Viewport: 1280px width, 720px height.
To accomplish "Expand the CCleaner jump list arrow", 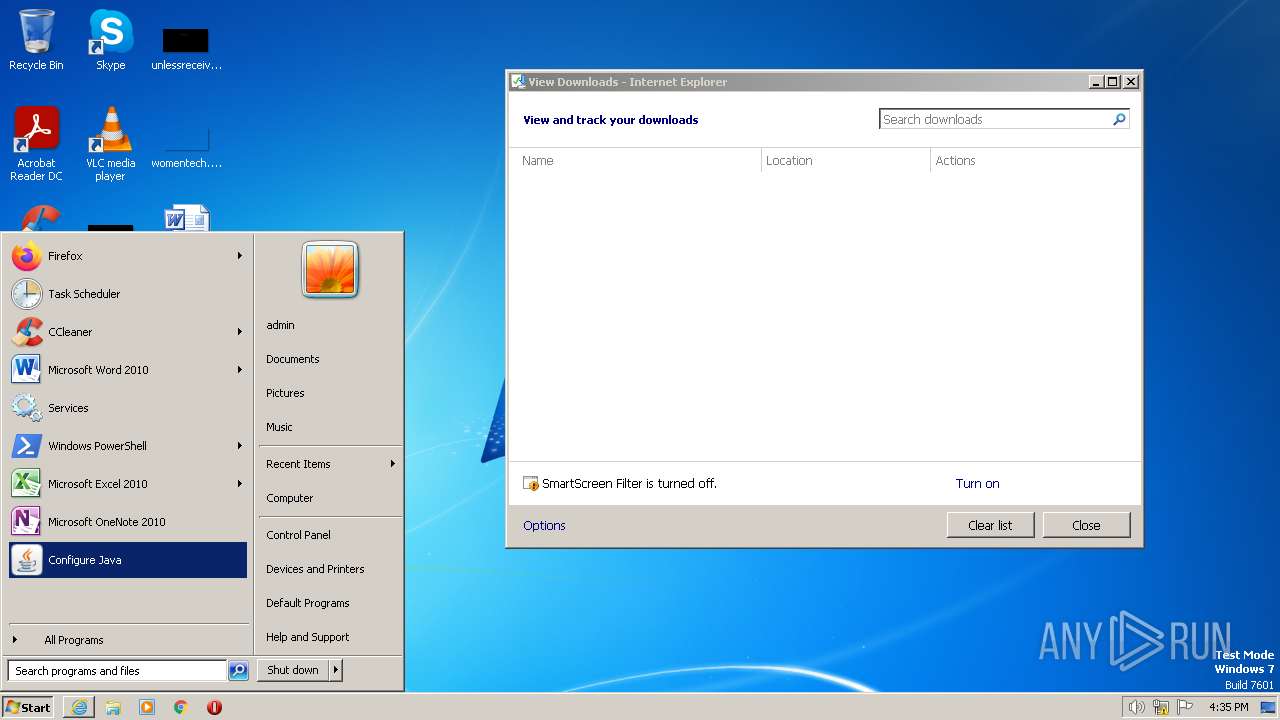I will (x=240, y=332).
